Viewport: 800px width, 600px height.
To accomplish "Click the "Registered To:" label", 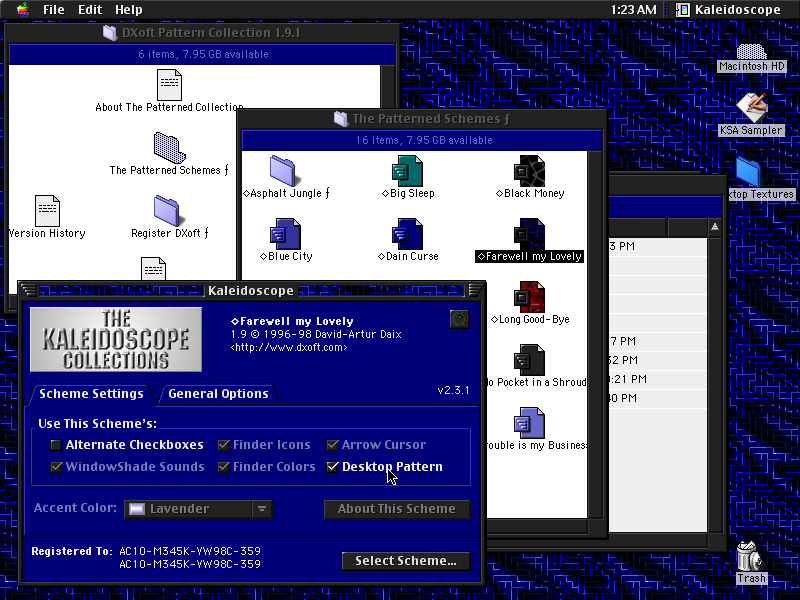I will pos(71,551).
